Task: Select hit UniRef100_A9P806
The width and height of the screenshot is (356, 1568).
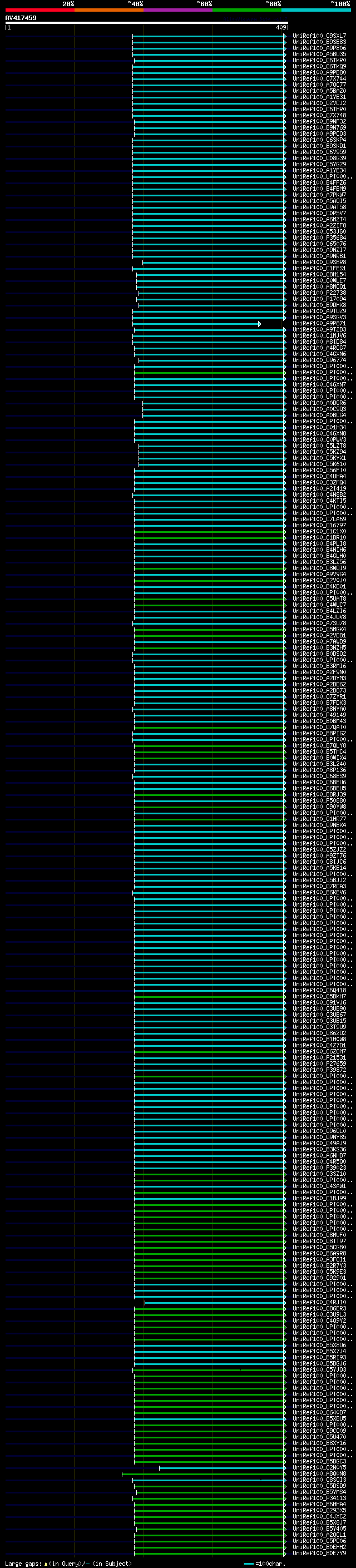Action: coord(319,48)
